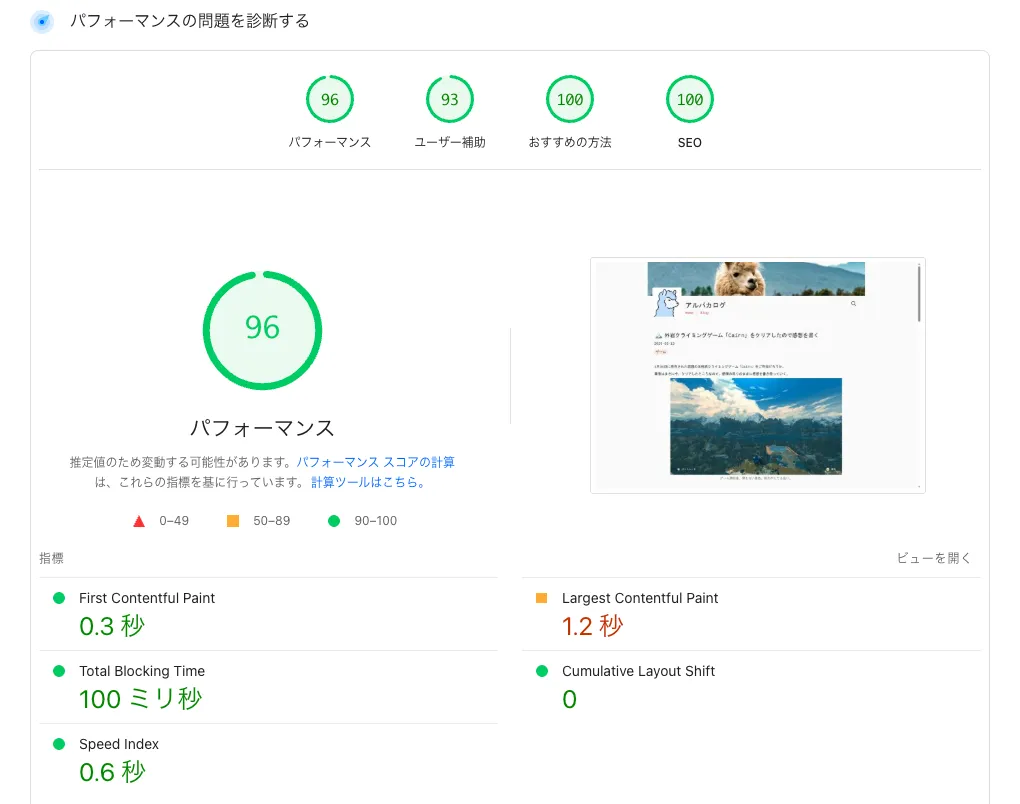Click the 指標 section label

(51, 558)
